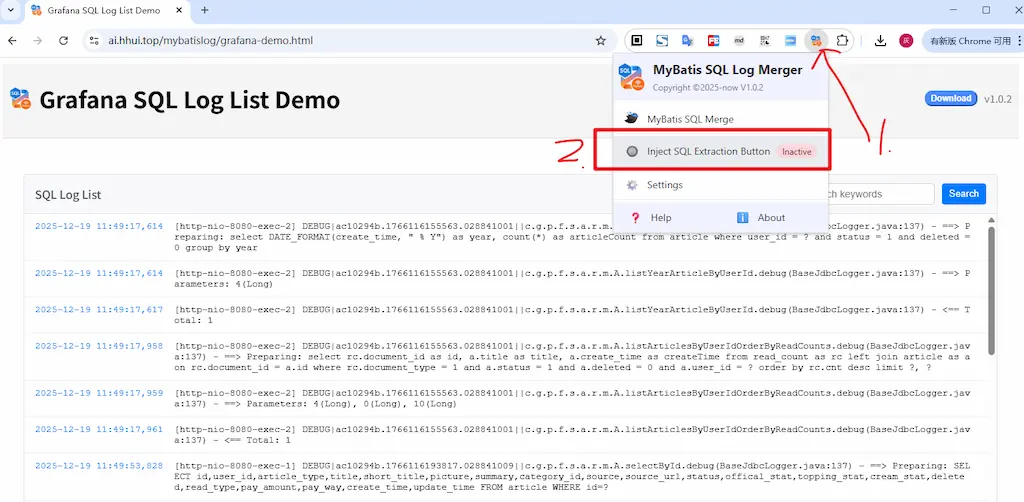Open Settings in the extension popup
This screenshot has height=502, width=1024.
(664, 185)
